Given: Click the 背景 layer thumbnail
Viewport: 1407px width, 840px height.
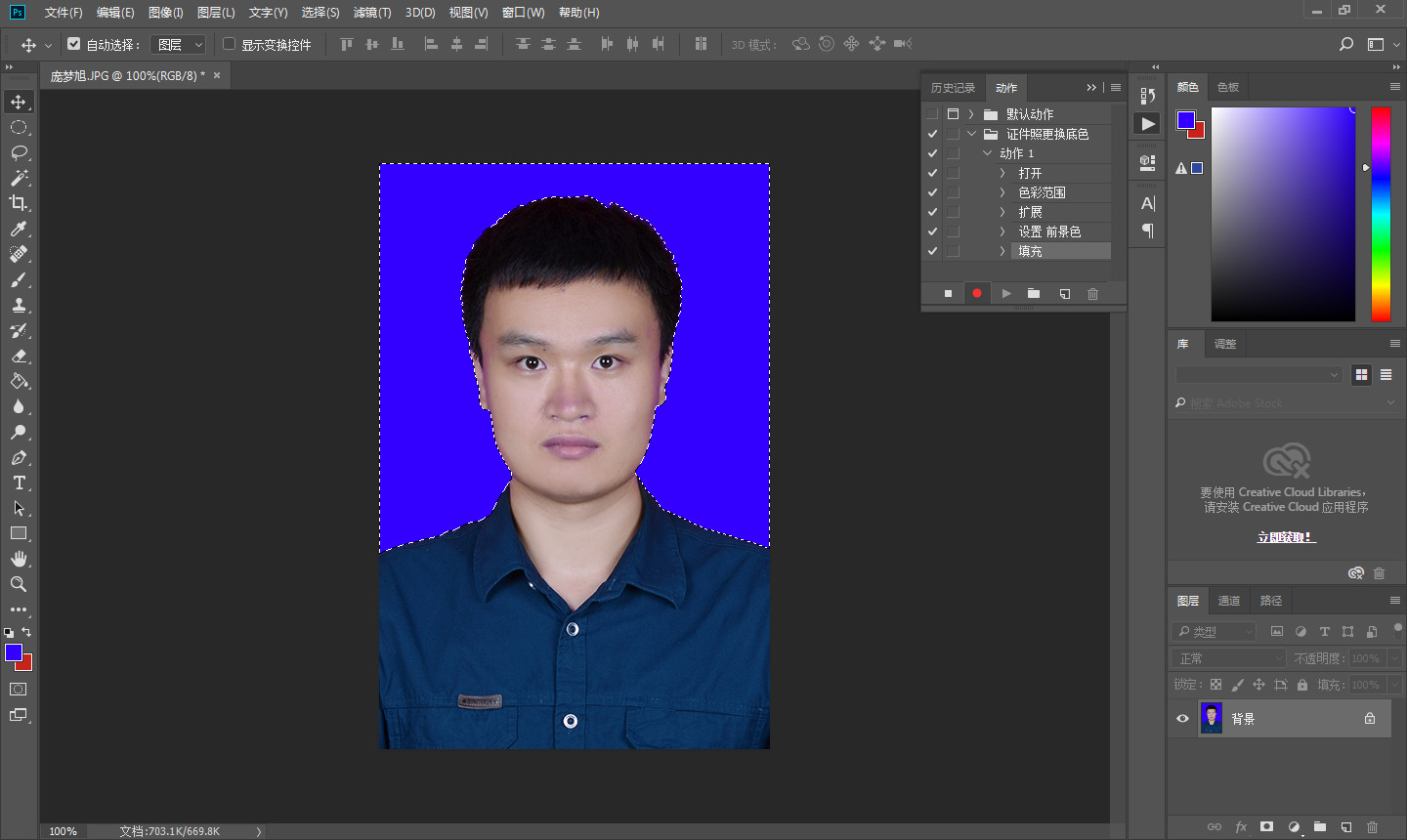Looking at the screenshot, I should (1211, 719).
